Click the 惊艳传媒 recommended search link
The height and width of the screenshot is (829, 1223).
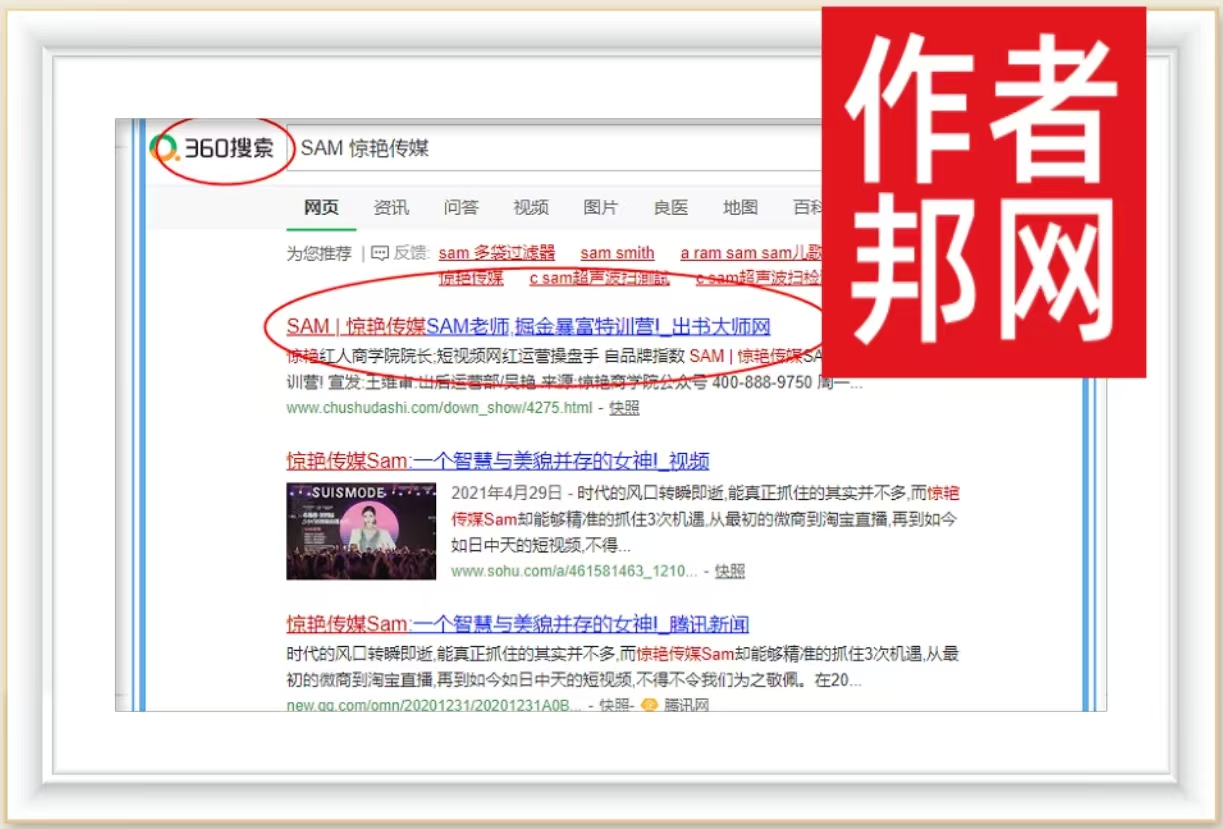[471, 278]
